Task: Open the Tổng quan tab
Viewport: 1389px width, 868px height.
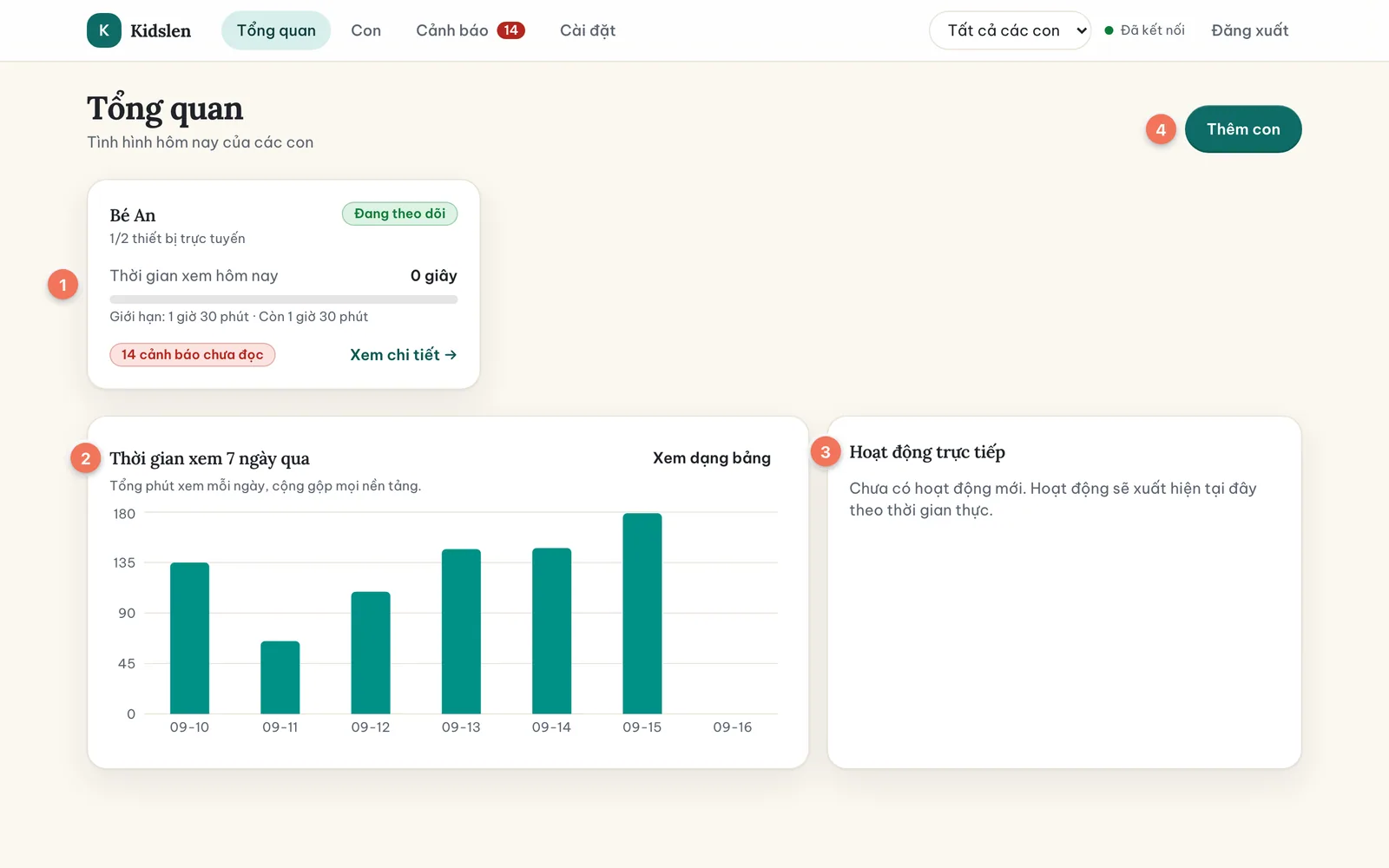Action: pyautogui.click(x=276, y=30)
